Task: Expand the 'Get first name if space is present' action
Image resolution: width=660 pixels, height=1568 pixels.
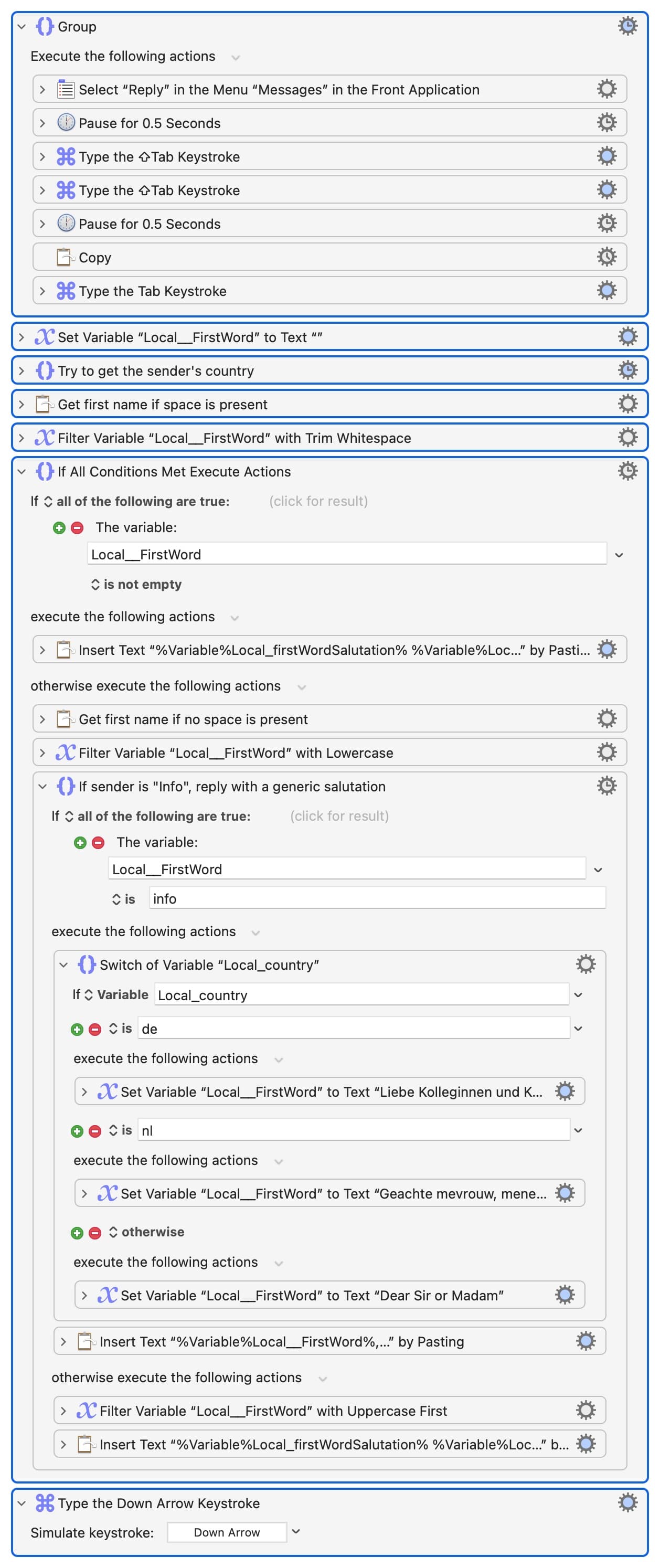Action: pos(22,404)
